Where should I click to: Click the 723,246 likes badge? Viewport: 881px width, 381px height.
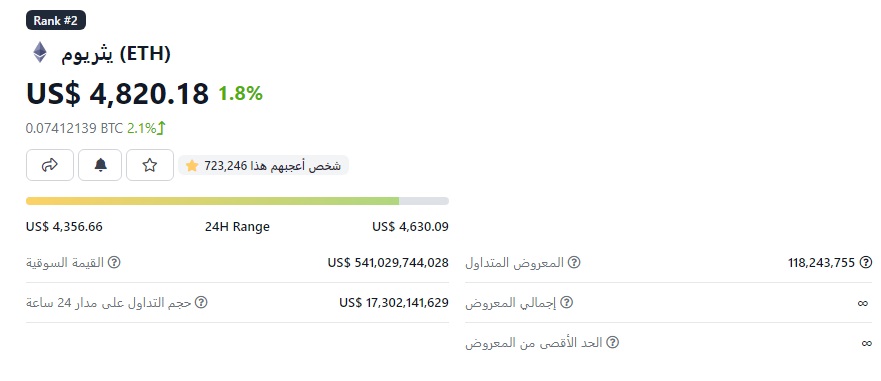pyautogui.click(x=264, y=166)
